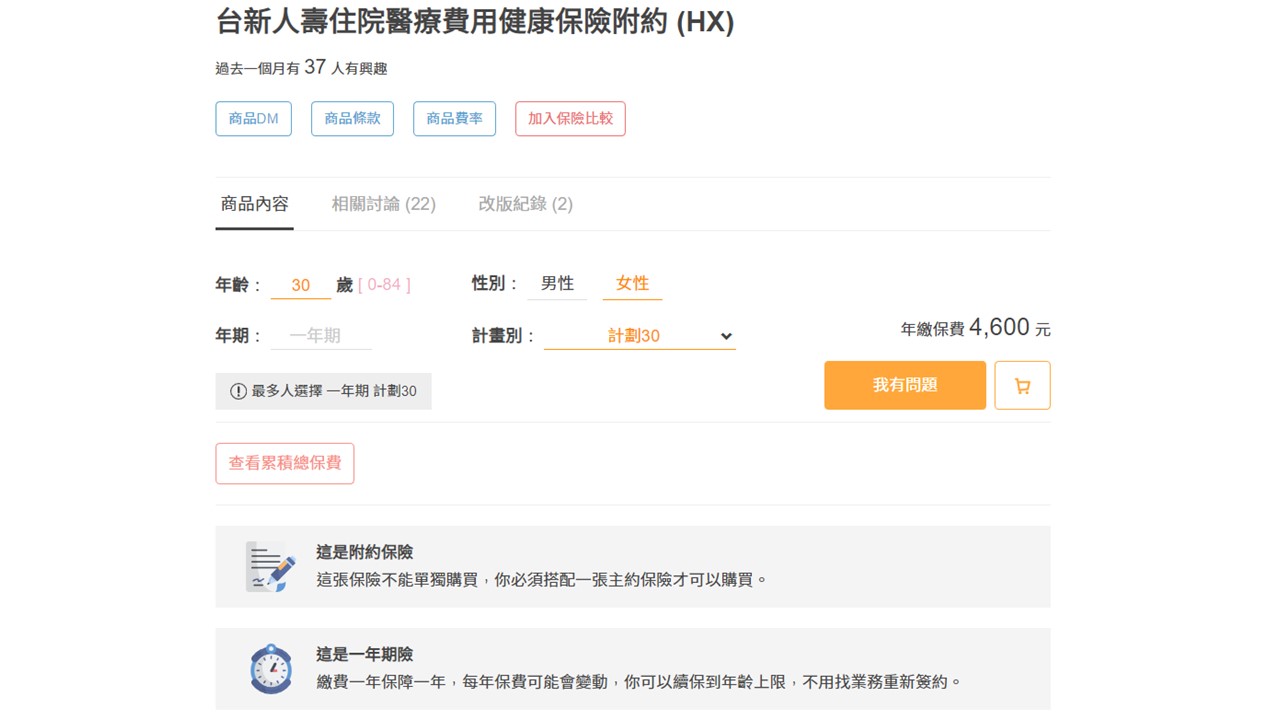Click the 年繳保費 4,600 元 amount
Image resolution: width=1280 pixels, height=720 pixels.
pyautogui.click(x=976, y=328)
